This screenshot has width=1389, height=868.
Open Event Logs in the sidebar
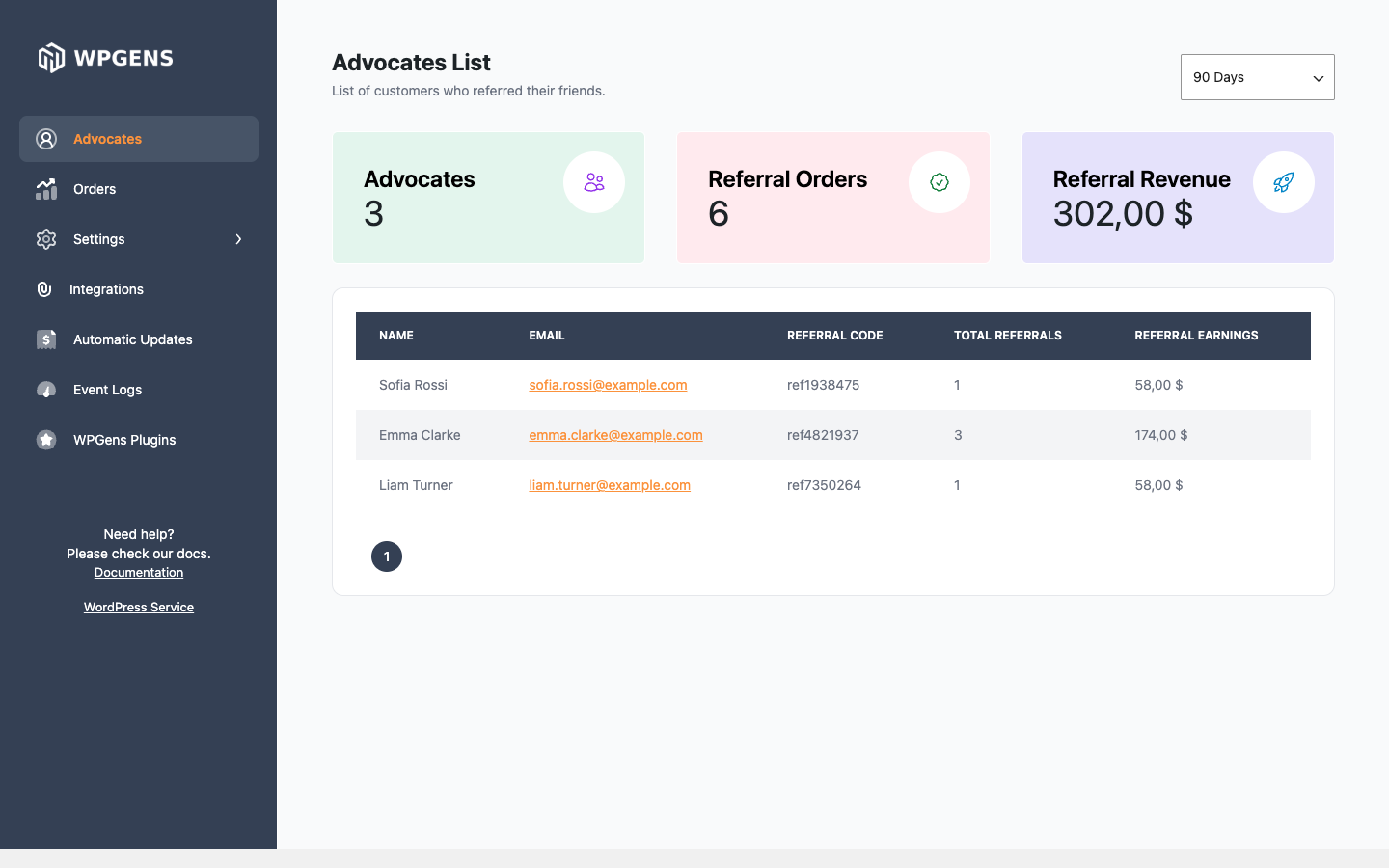[x=139, y=390]
